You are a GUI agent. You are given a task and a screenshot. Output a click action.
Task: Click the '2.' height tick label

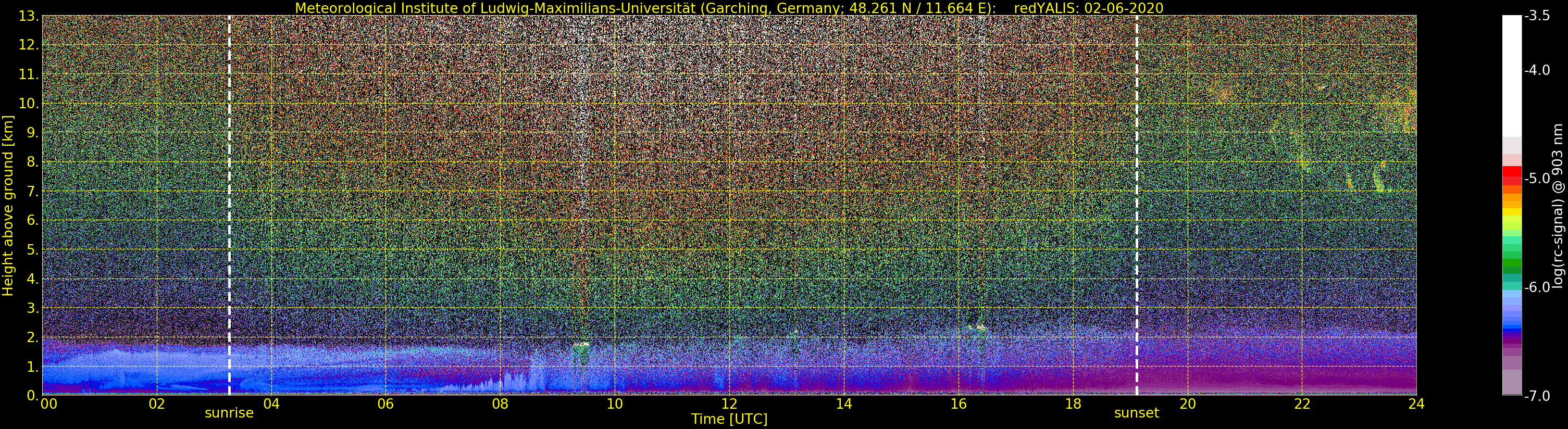(32, 337)
